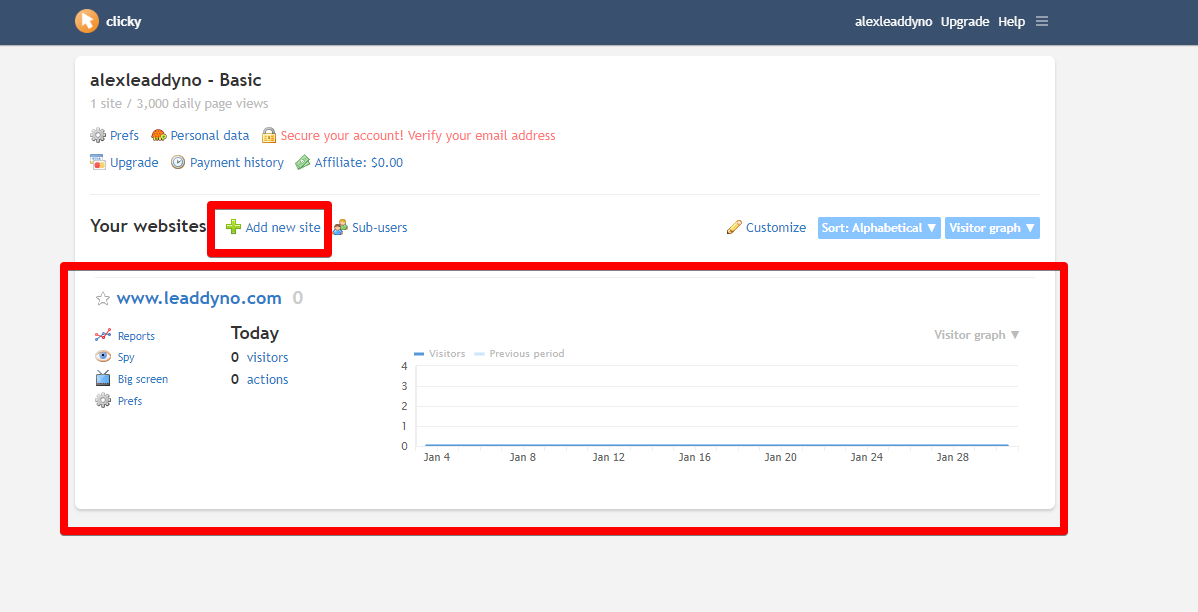Viewport: 1198px width, 612px height.
Task: Click the Jan 28 label on graph
Action: [953, 457]
